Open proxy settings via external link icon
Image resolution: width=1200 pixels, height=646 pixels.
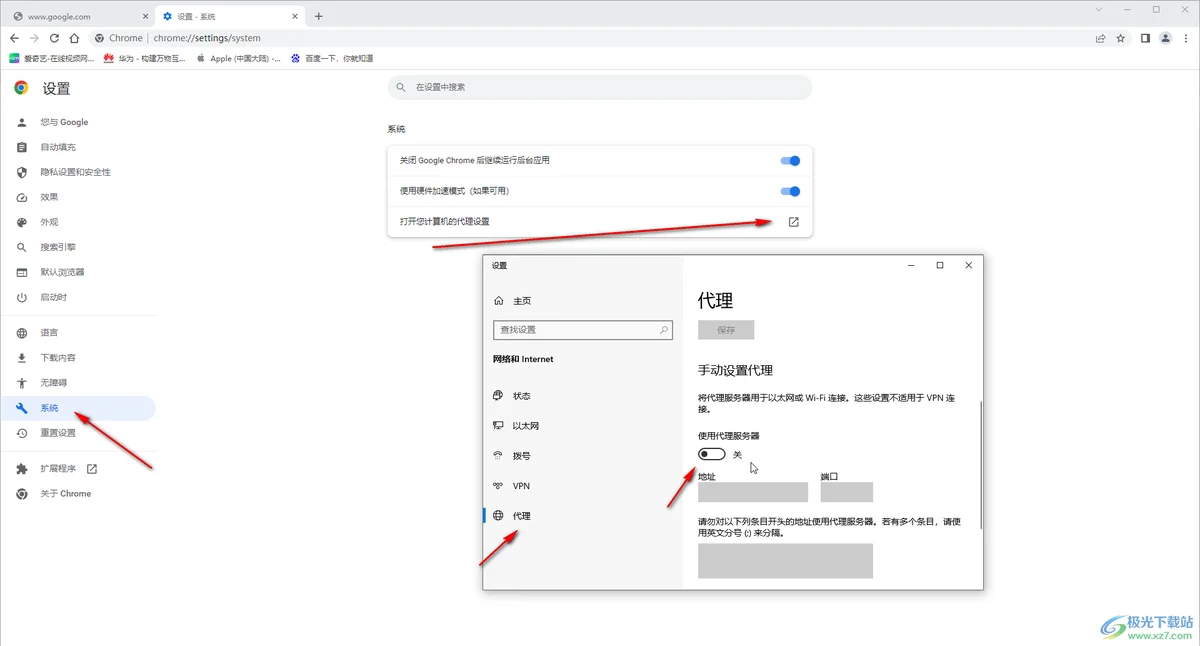pos(792,221)
